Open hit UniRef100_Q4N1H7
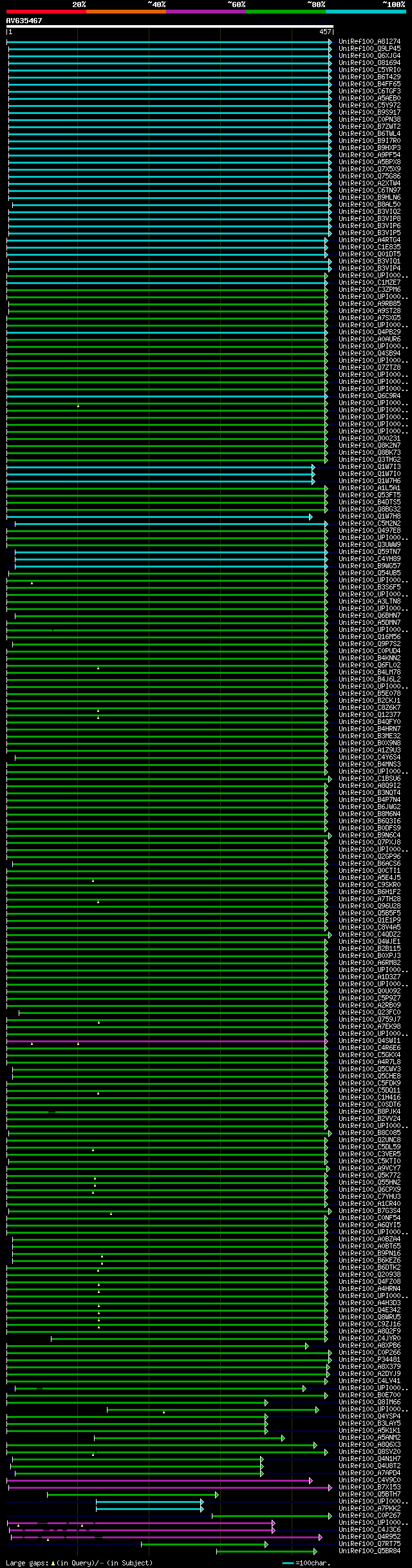The height and width of the screenshot is (1568, 412). (x=370, y=1458)
